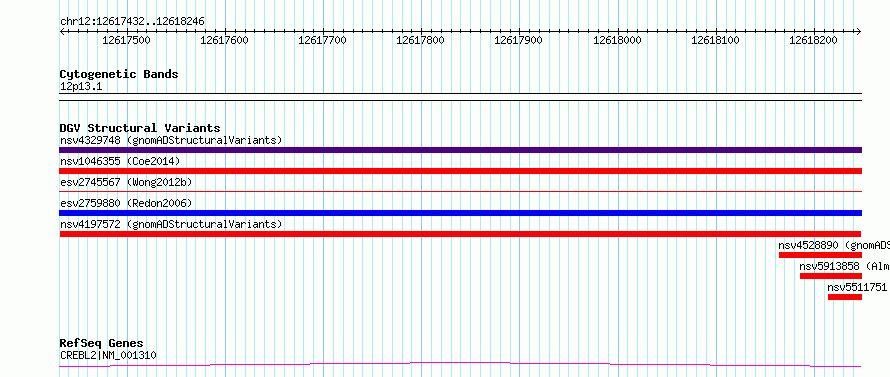The image size is (890, 377).
Task: Click the right arrowhead of the ruler
Action: pyautogui.click(x=859, y=31)
